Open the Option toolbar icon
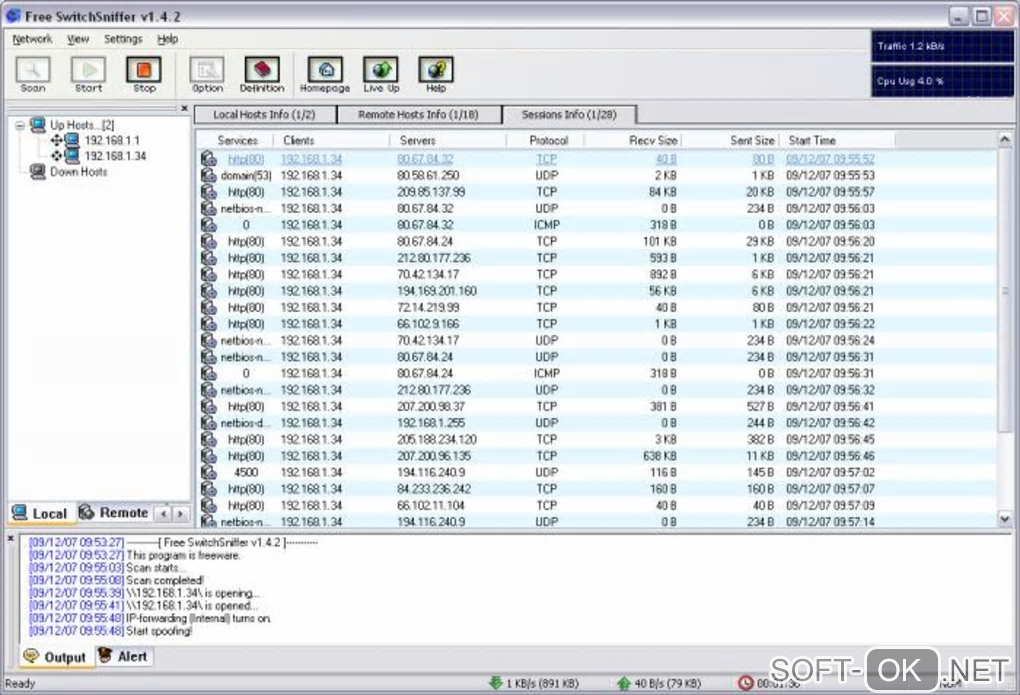The height and width of the screenshot is (695, 1020). coord(207,74)
